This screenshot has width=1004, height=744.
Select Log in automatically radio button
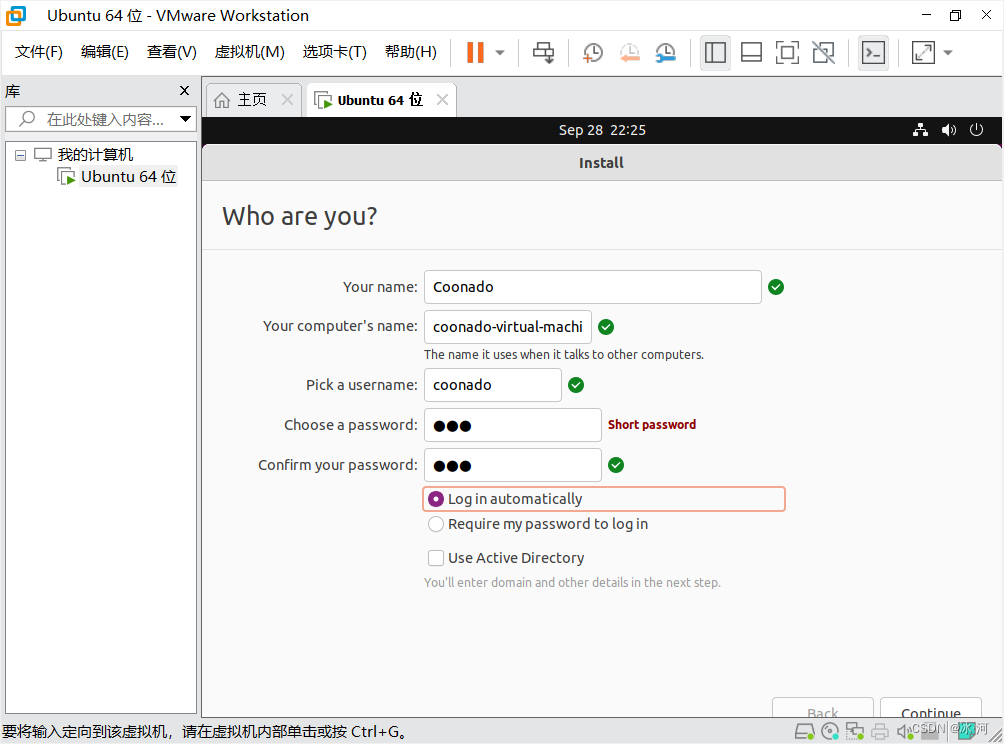[x=436, y=499]
